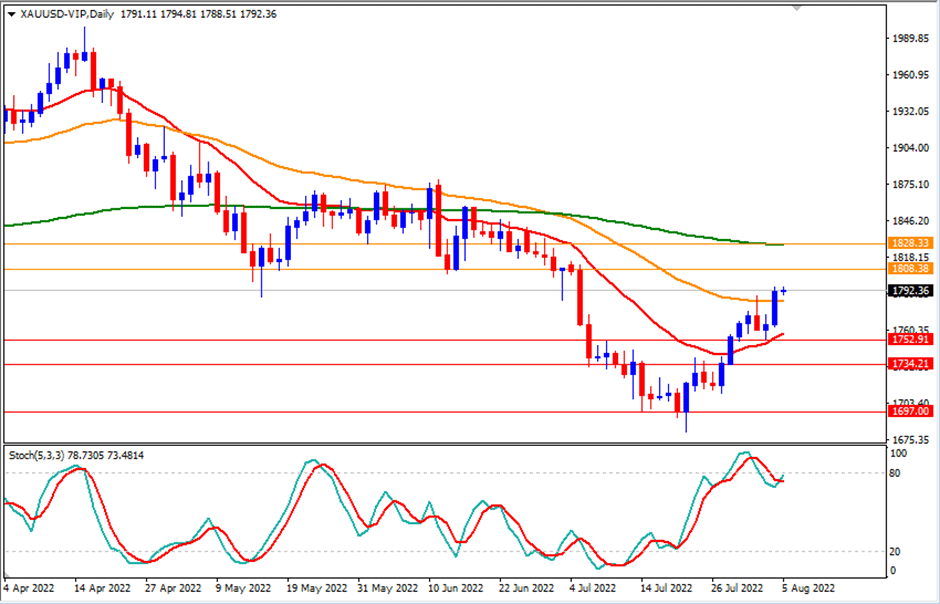Select the 1808.38 orange price label
940x604 pixels.
coord(910,269)
